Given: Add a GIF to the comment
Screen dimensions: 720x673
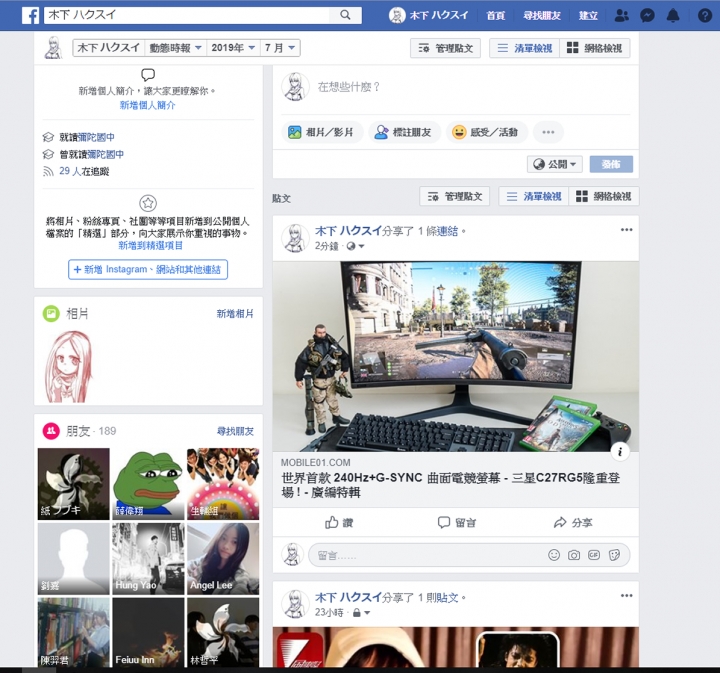Looking at the screenshot, I should (594, 555).
